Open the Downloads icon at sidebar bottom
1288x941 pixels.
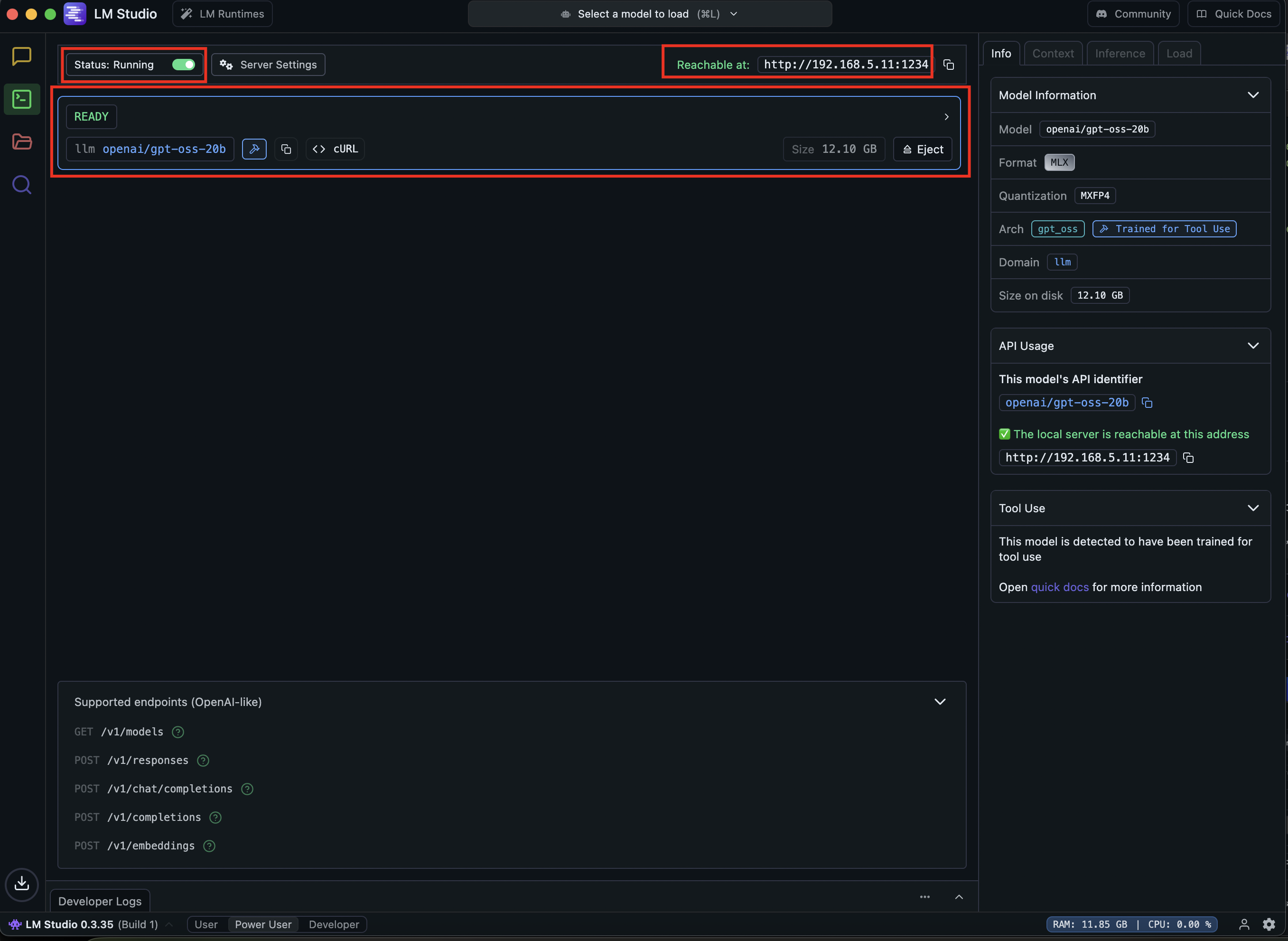(x=22, y=884)
